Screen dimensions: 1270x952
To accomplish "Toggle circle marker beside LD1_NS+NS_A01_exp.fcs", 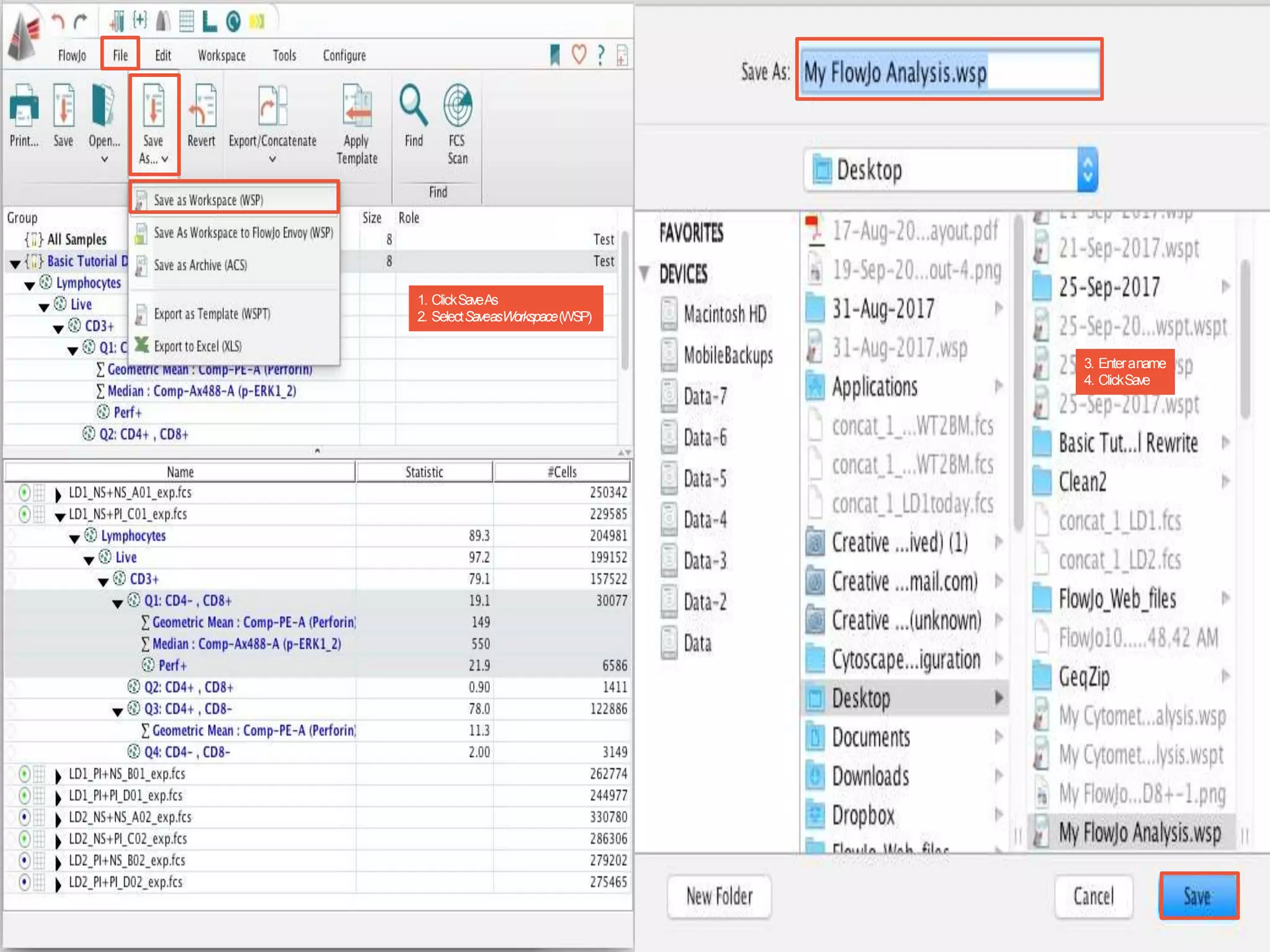I will (24, 493).
